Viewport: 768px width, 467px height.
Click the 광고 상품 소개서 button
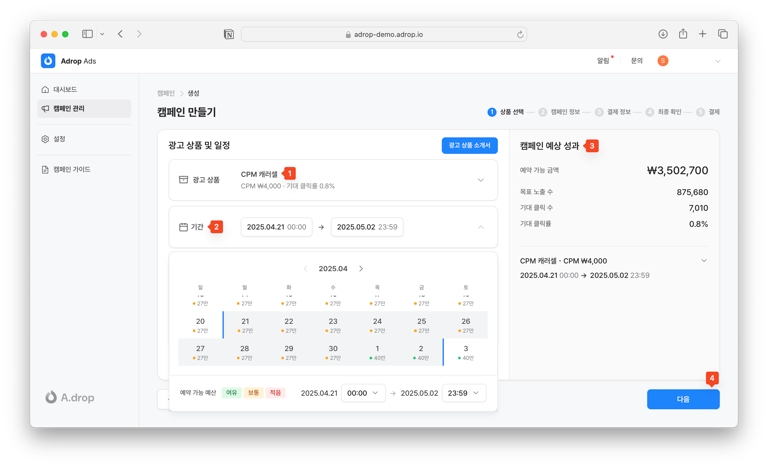click(469, 145)
